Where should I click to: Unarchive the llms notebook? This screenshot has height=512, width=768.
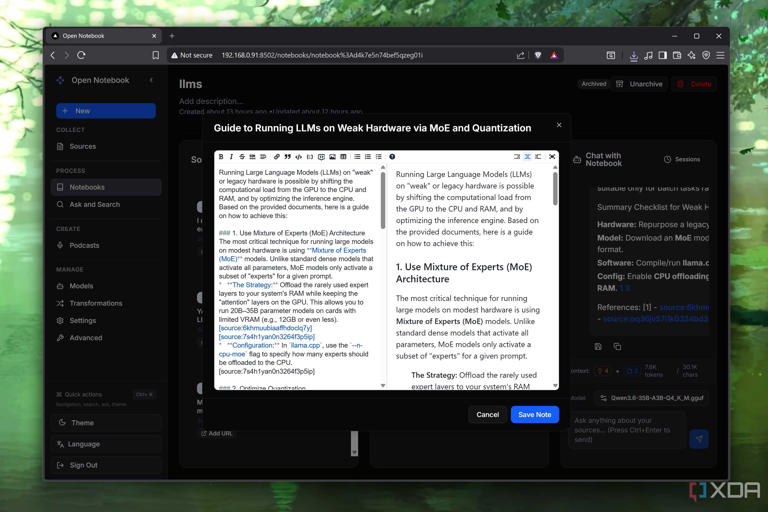coord(639,84)
